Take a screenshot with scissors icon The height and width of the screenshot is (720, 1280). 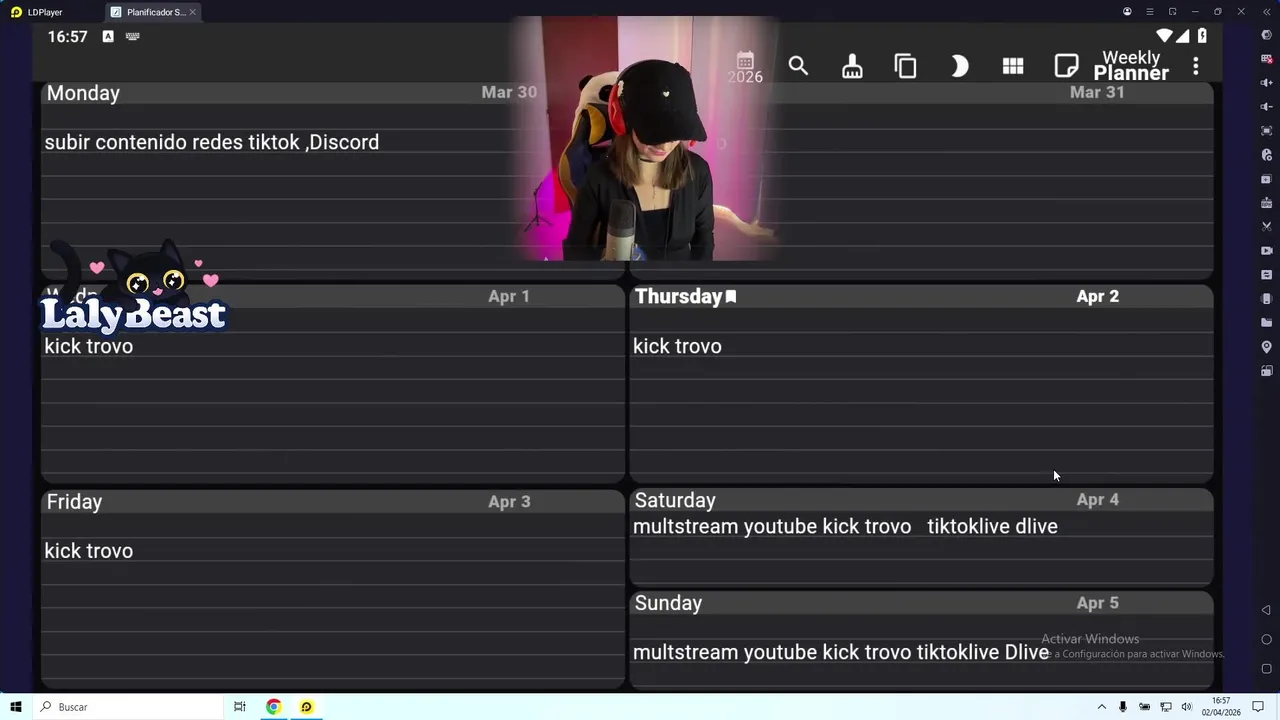1267,227
